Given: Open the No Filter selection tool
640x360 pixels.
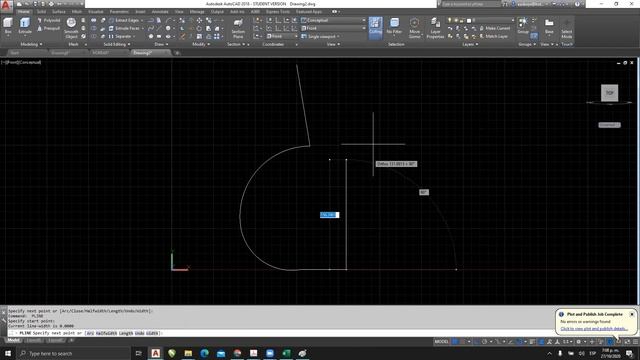Looking at the screenshot, I should [x=394, y=26].
